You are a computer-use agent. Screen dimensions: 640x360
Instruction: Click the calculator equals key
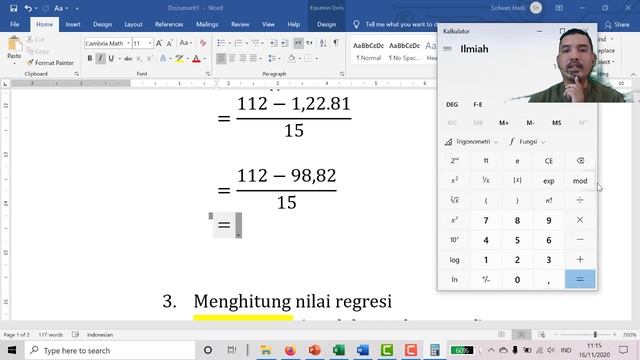point(580,279)
